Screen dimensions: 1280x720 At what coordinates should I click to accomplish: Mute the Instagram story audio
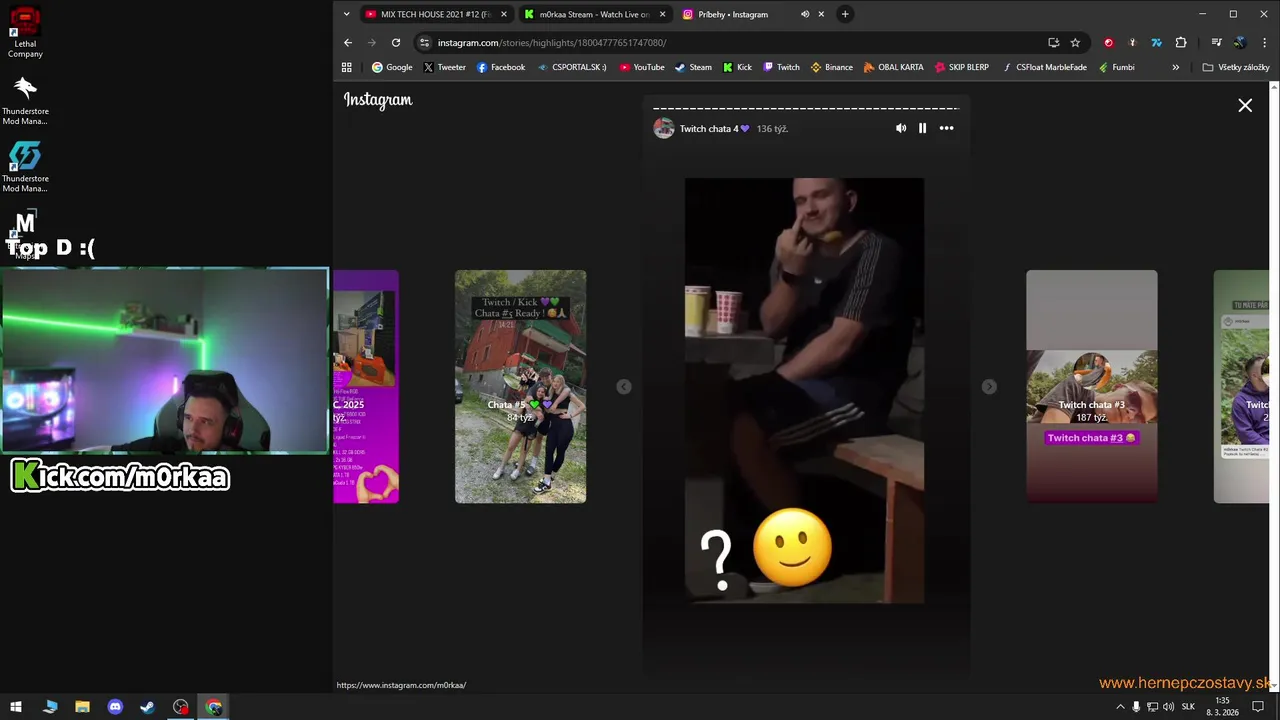pyautogui.click(x=901, y=128)
